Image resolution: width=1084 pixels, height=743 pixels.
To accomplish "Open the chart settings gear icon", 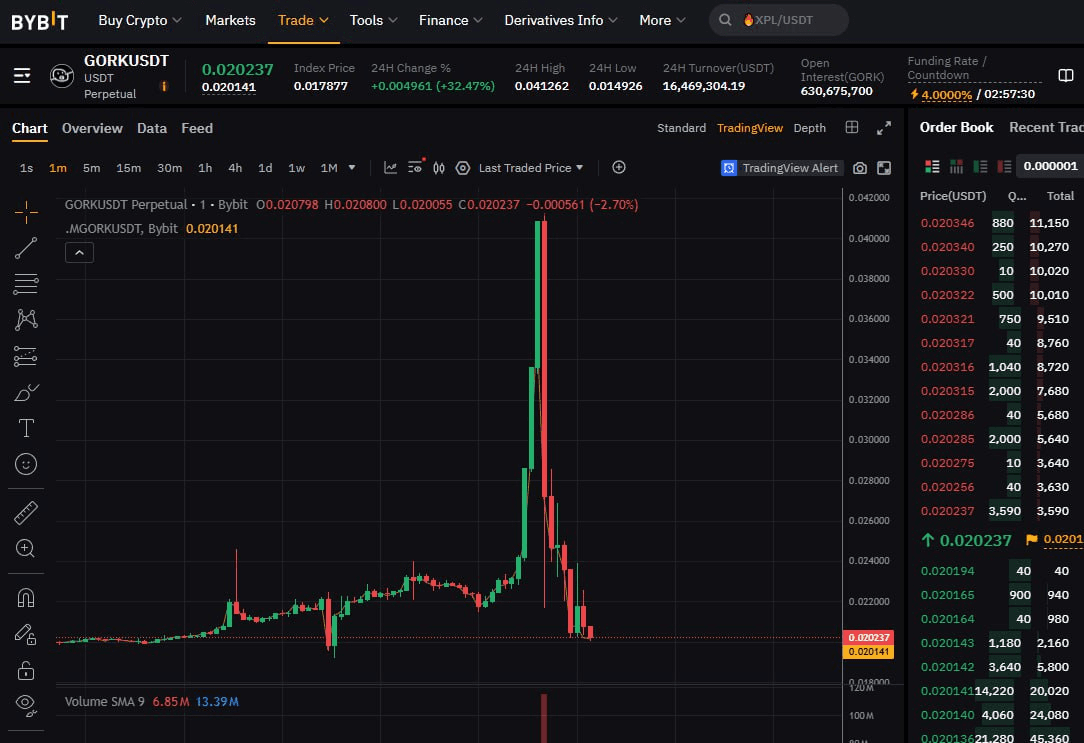I will point(462,168).
